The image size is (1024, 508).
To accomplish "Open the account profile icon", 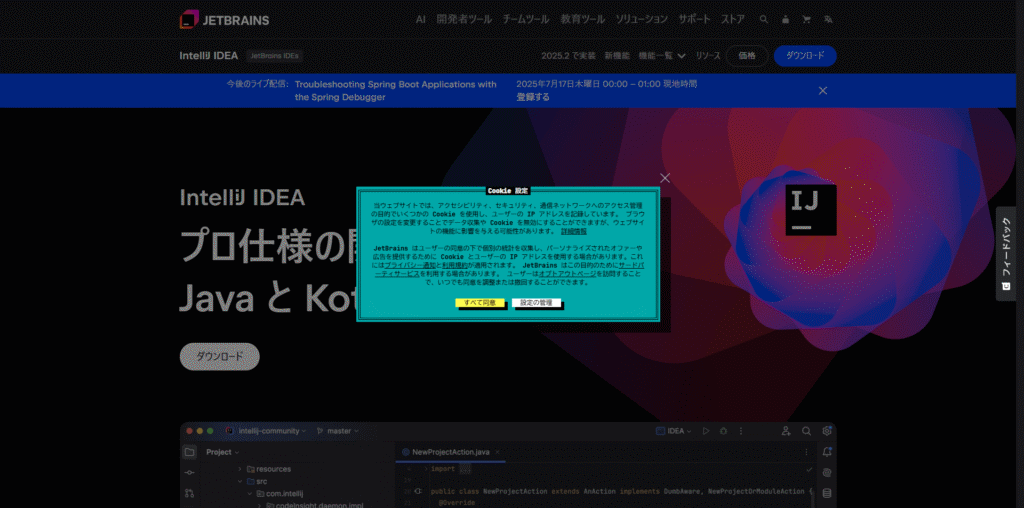I will tap(785, 20).
